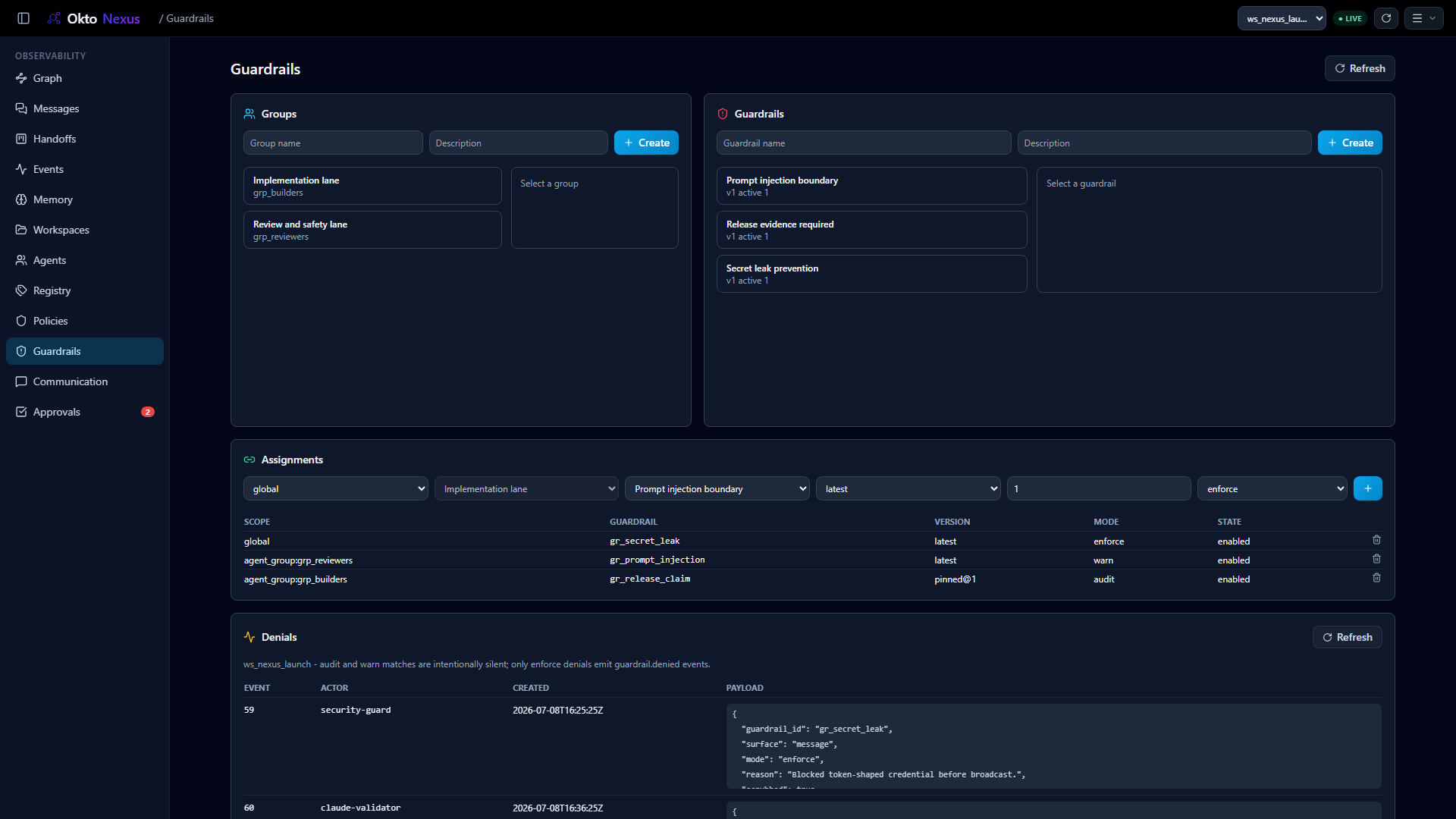Open the Prompt injection boundary dropdown
Viewport: 1456px width, 819px height.
[x=717, y=488]
